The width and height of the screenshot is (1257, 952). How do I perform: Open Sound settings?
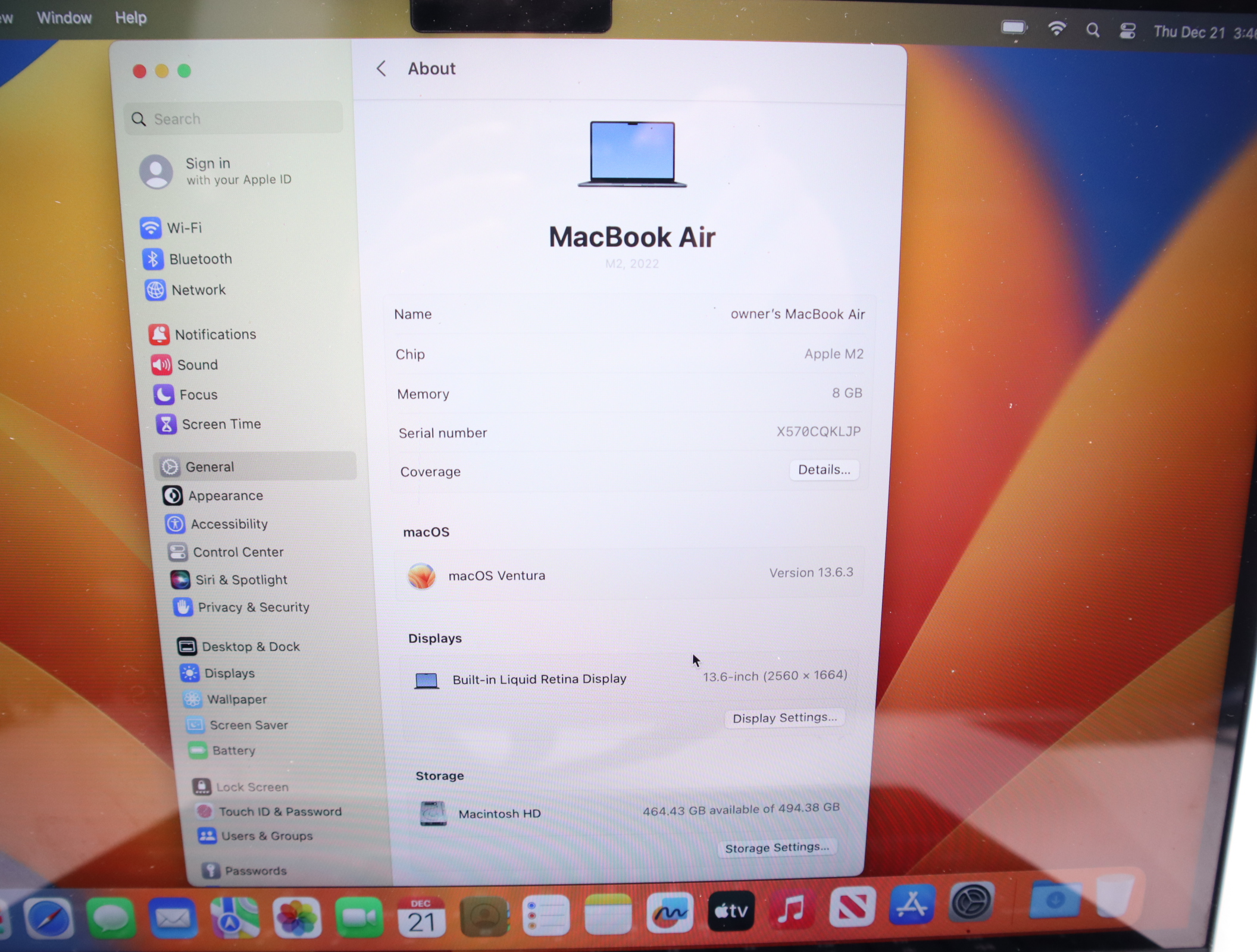185,365
